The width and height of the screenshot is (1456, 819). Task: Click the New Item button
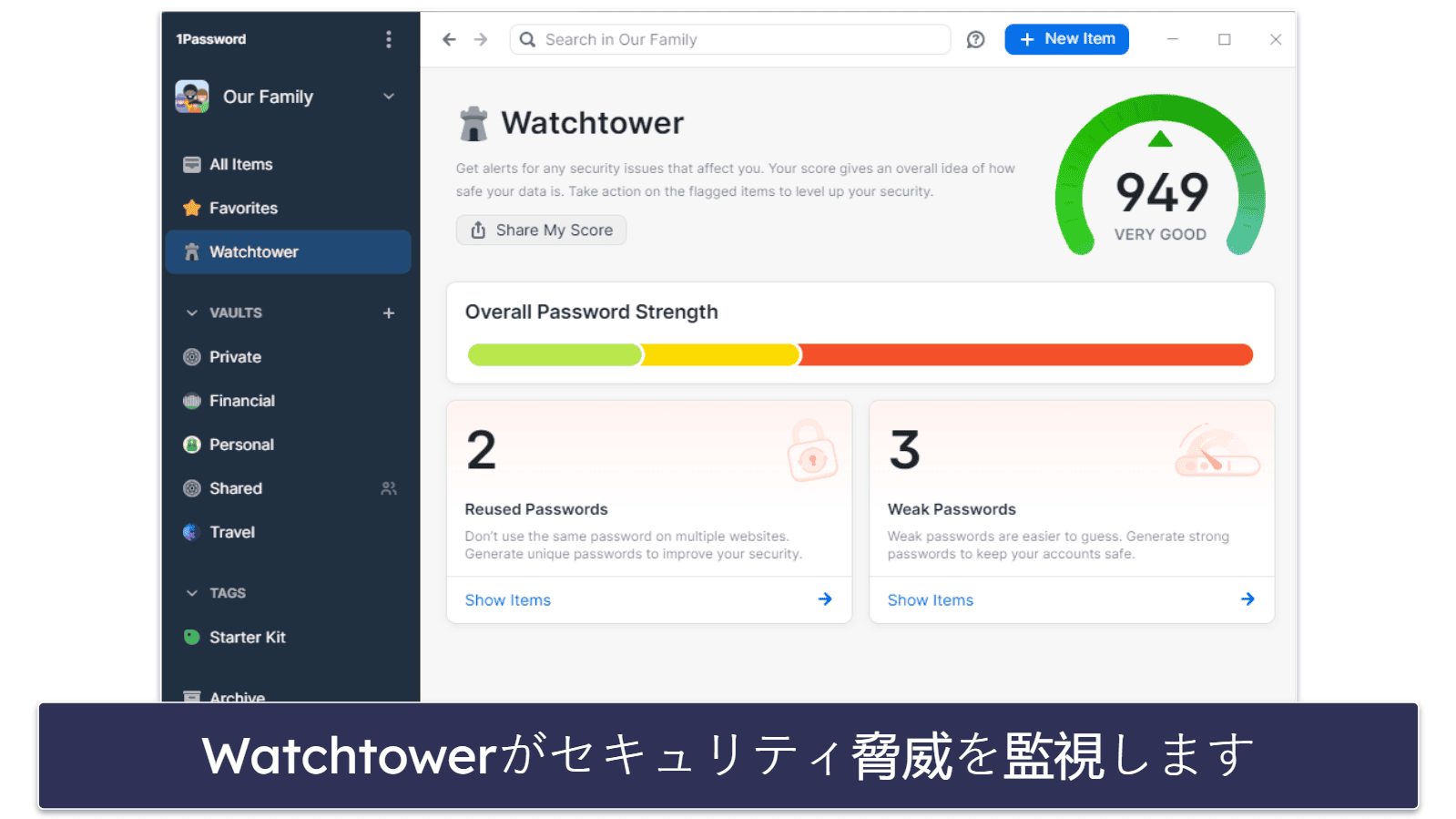click(x=1066, y=39)
